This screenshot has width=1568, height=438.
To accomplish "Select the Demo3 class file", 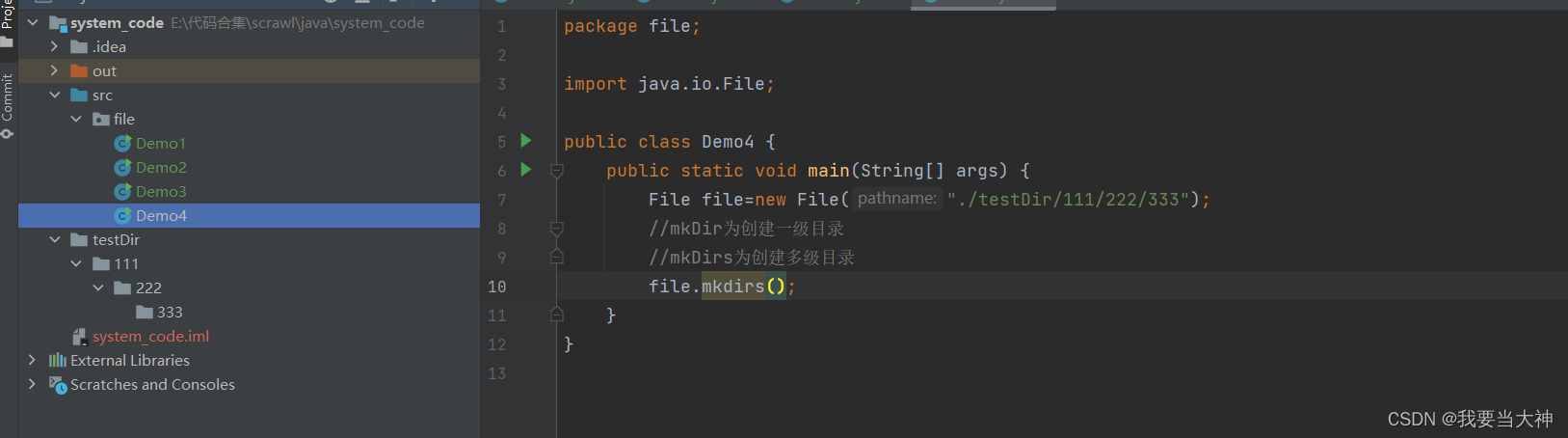I will [x=161, y=191].
